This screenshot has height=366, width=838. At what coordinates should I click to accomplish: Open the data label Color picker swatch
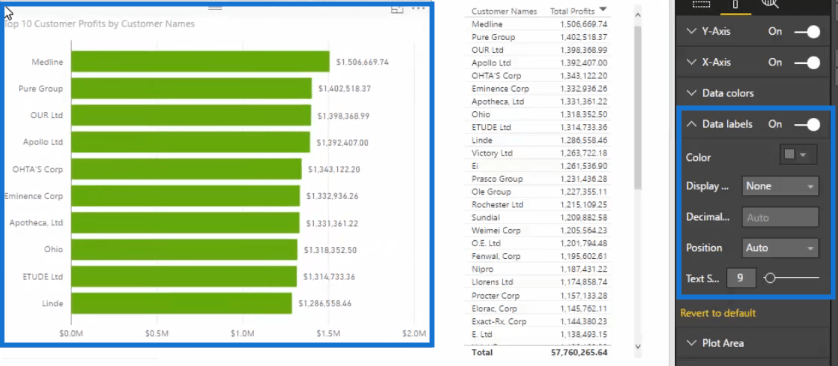(x=798, y=154)
